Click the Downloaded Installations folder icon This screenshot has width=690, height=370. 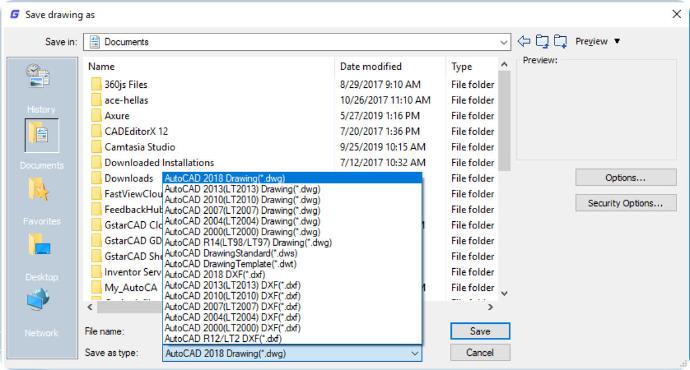[x=96, y=162]
